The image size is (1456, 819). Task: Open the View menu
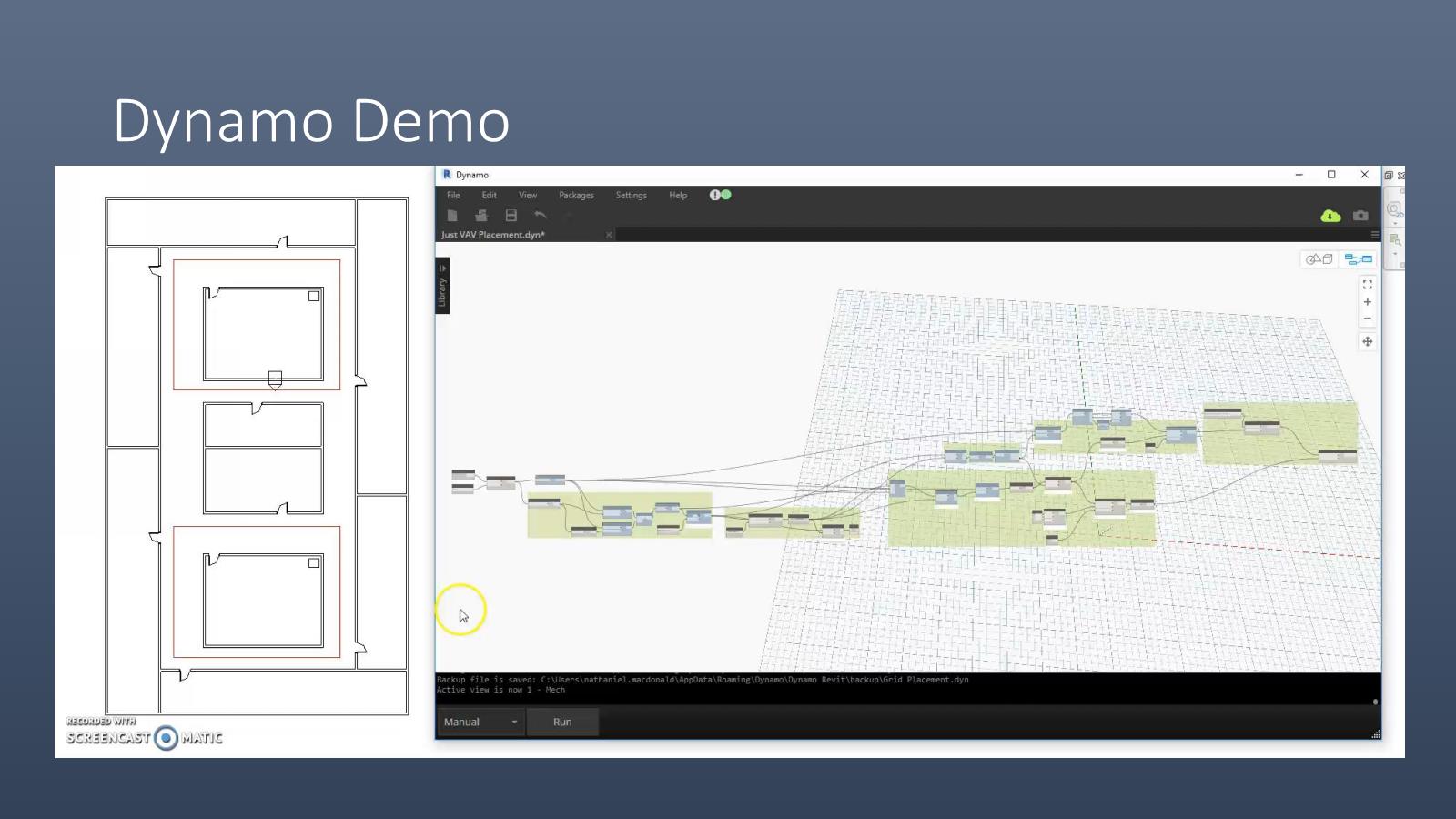[x=528, y=195]
